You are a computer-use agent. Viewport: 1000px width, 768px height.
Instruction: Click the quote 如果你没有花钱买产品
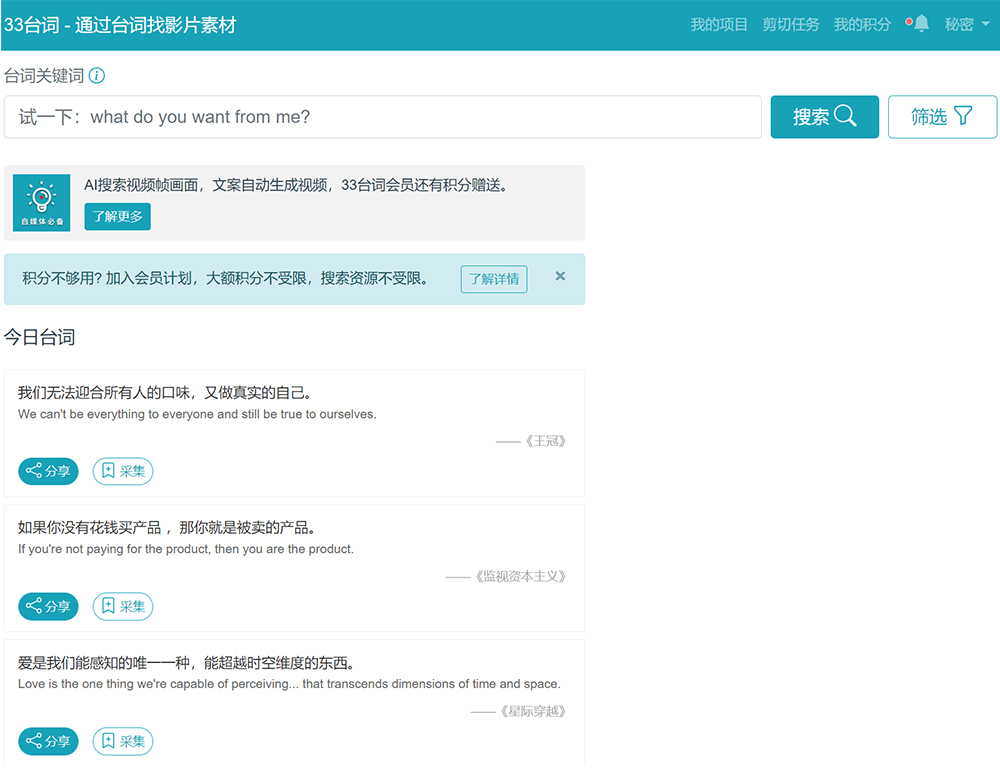click(x=167, y=528)
